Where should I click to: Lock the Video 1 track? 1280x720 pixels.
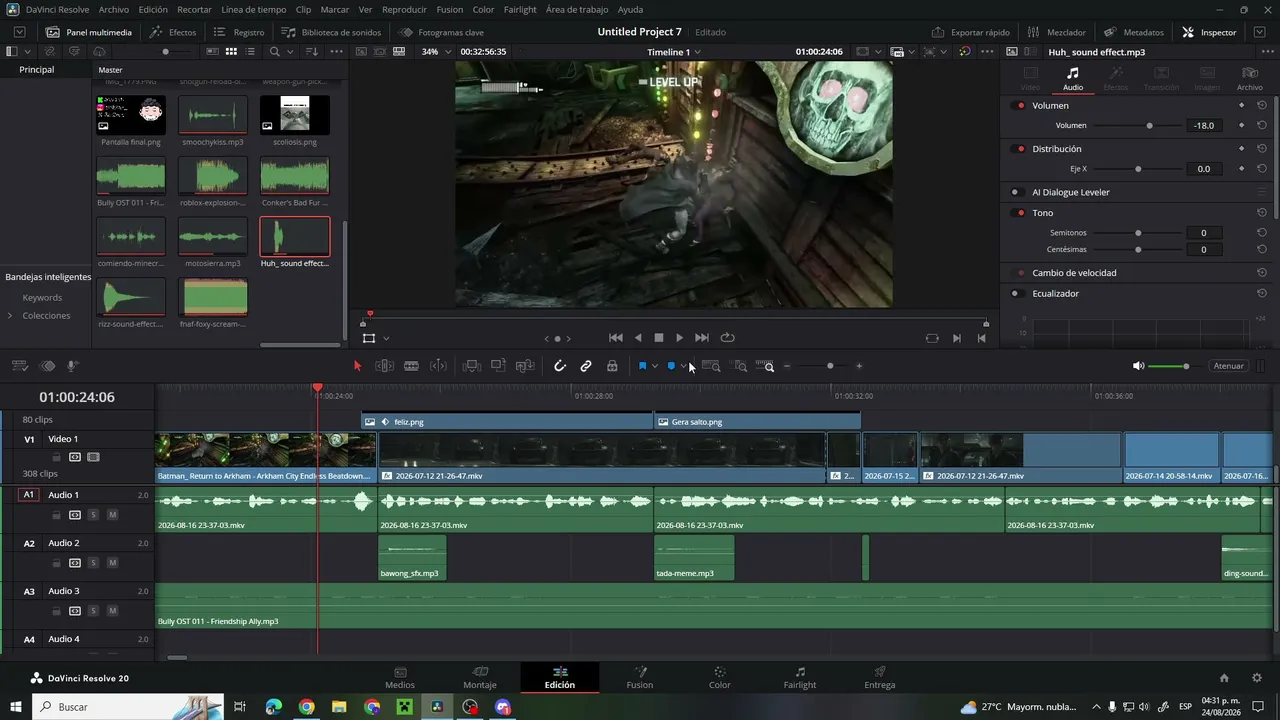pyautogui.click(x=57, y=457)
